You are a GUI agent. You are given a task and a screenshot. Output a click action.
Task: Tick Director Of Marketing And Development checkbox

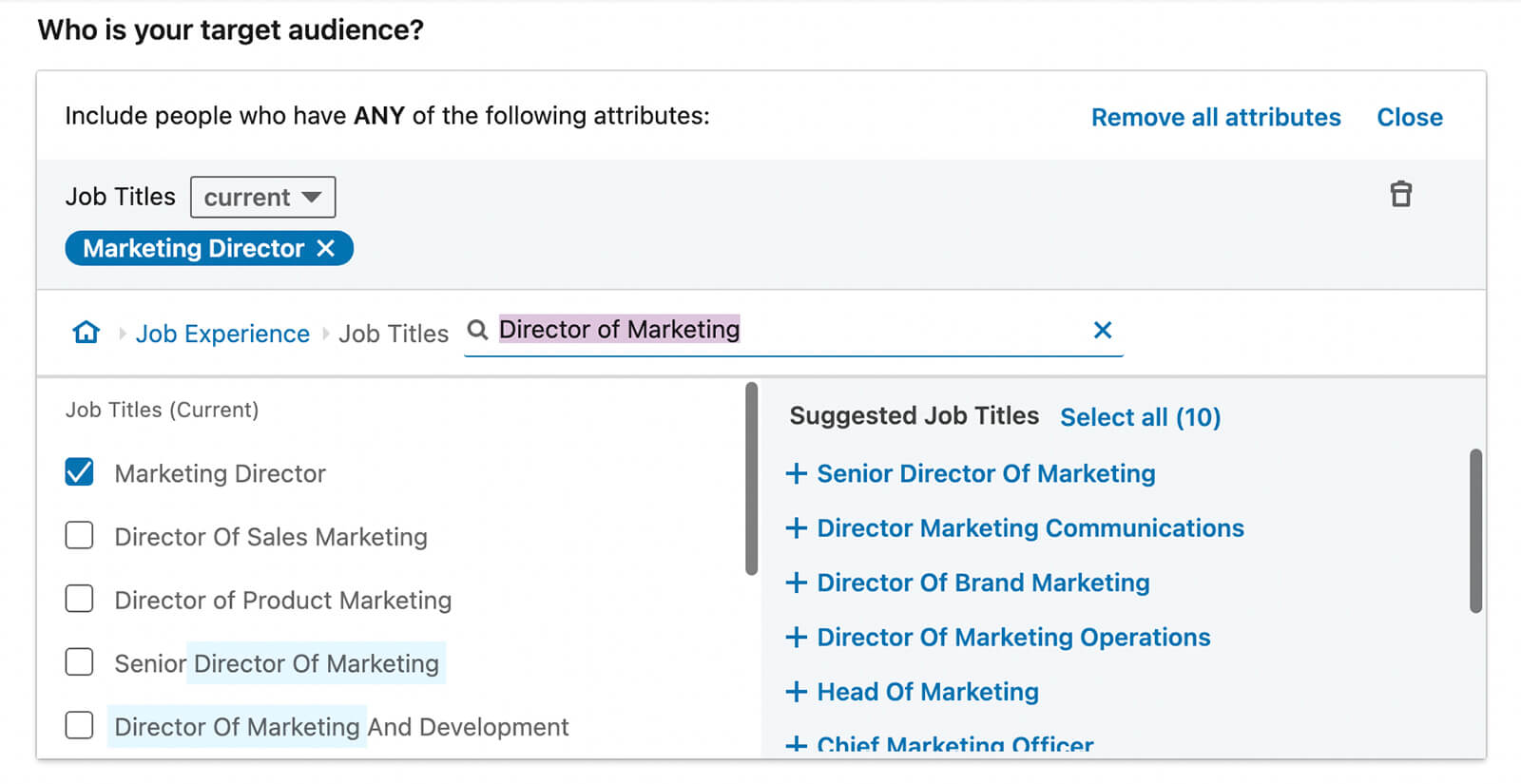(x=80, y=726)
